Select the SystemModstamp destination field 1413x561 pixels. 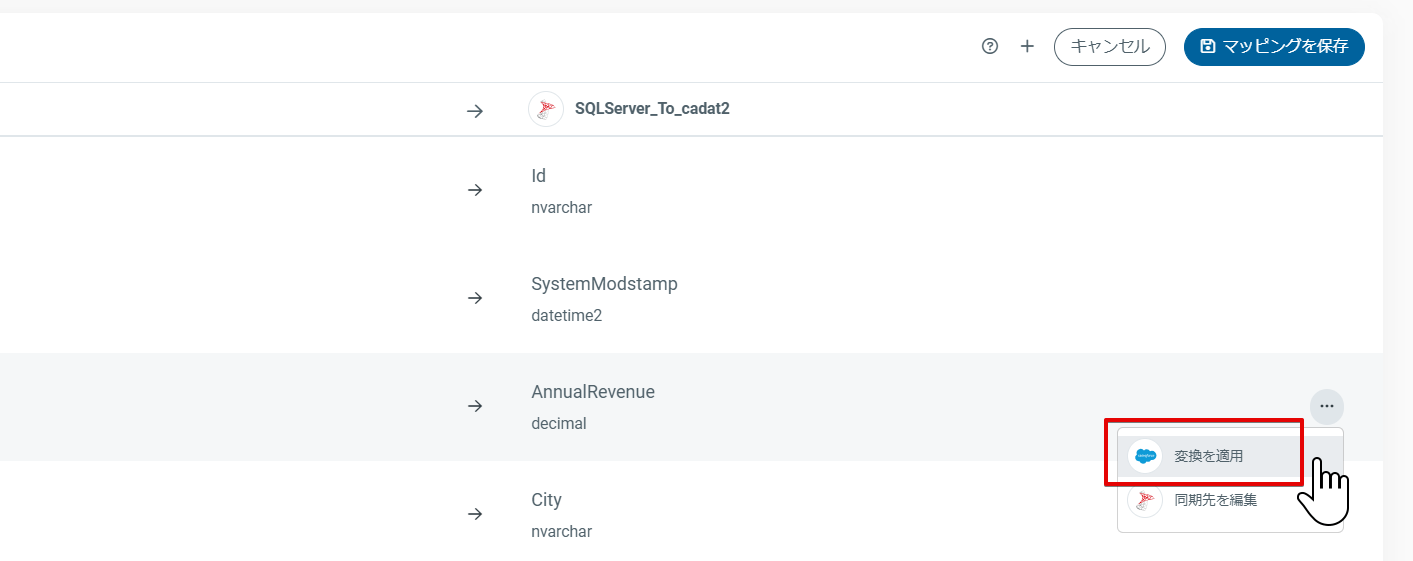pos(604,298)
